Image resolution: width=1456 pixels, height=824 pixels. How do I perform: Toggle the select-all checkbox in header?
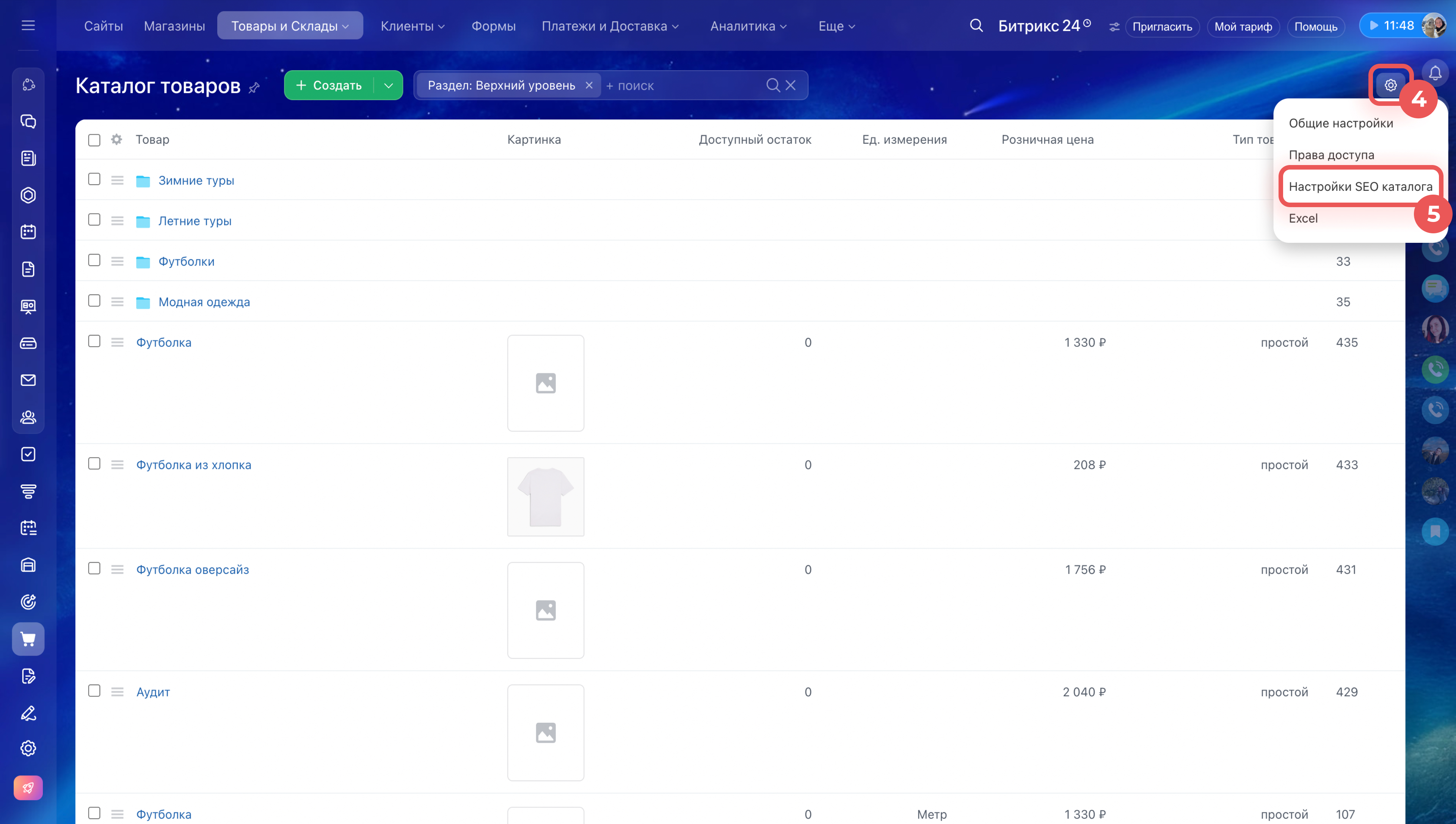click(94, 140)
